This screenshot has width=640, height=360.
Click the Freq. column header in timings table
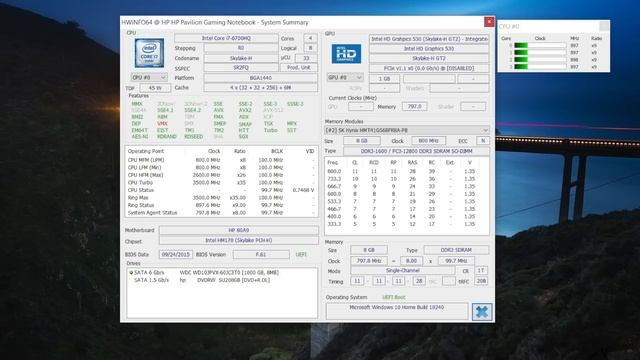pyautogui.click(x=333, y=162)
